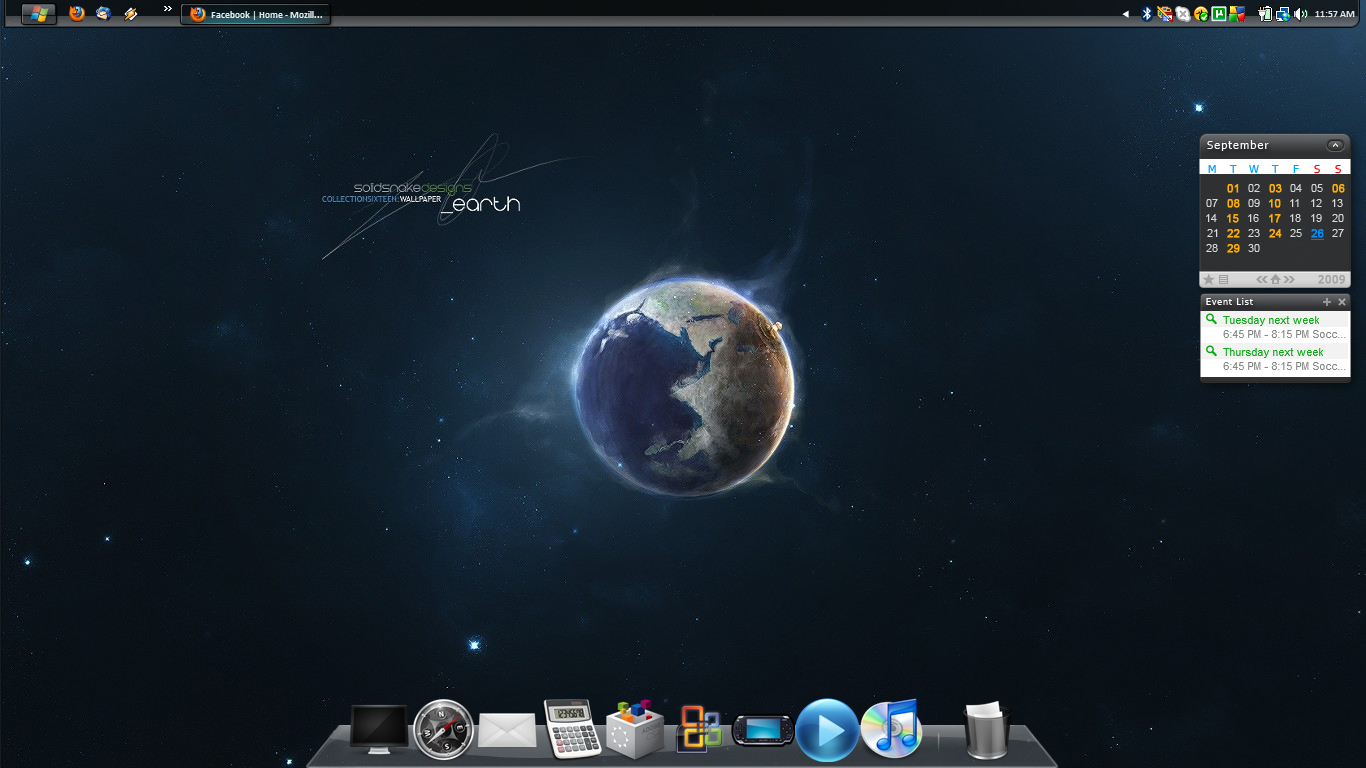Jump to today using the home arrow
The image size is (1366, 768).
coord(1275,279)
